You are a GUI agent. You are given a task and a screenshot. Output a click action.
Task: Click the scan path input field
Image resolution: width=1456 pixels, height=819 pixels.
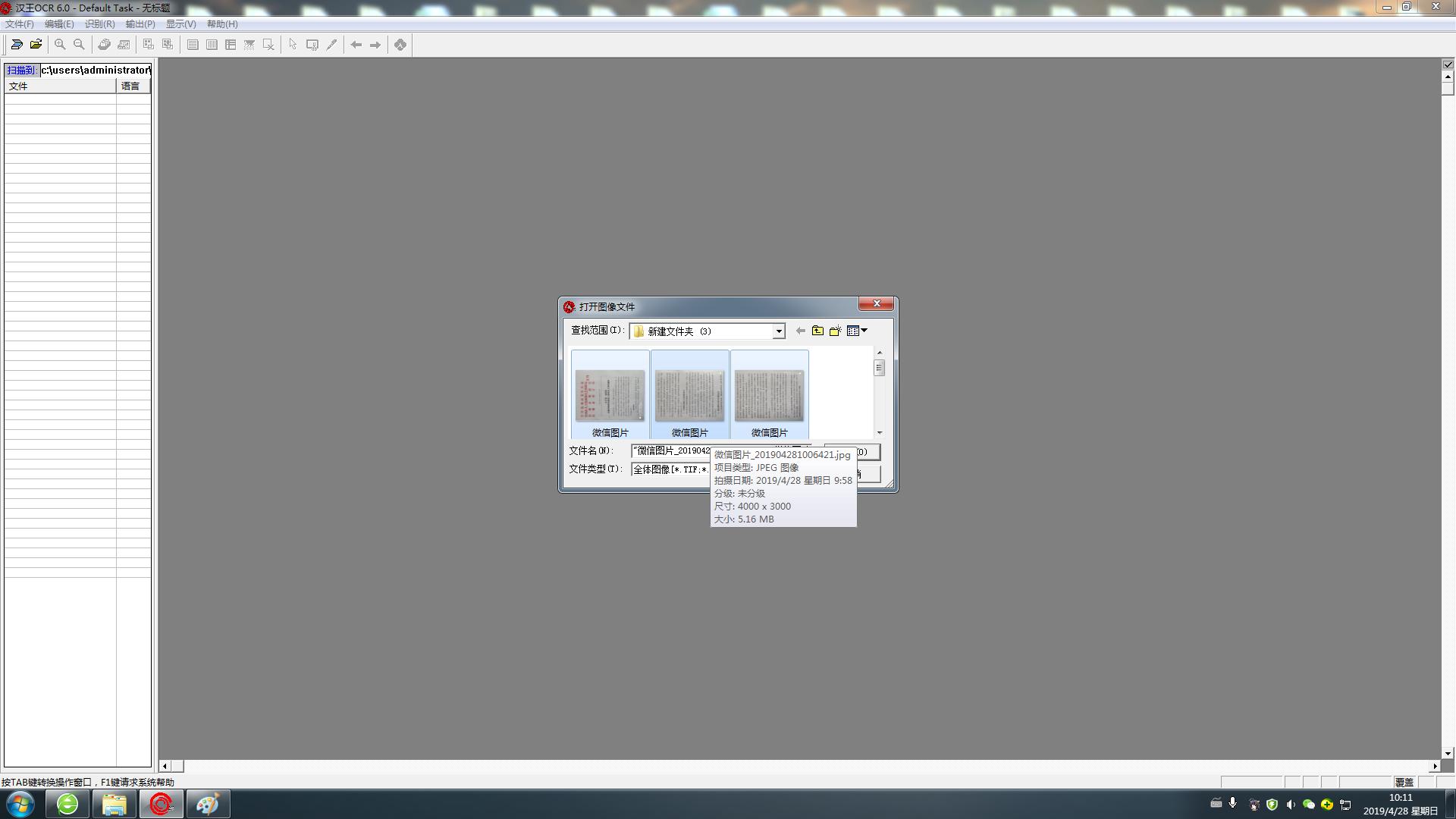96,71
